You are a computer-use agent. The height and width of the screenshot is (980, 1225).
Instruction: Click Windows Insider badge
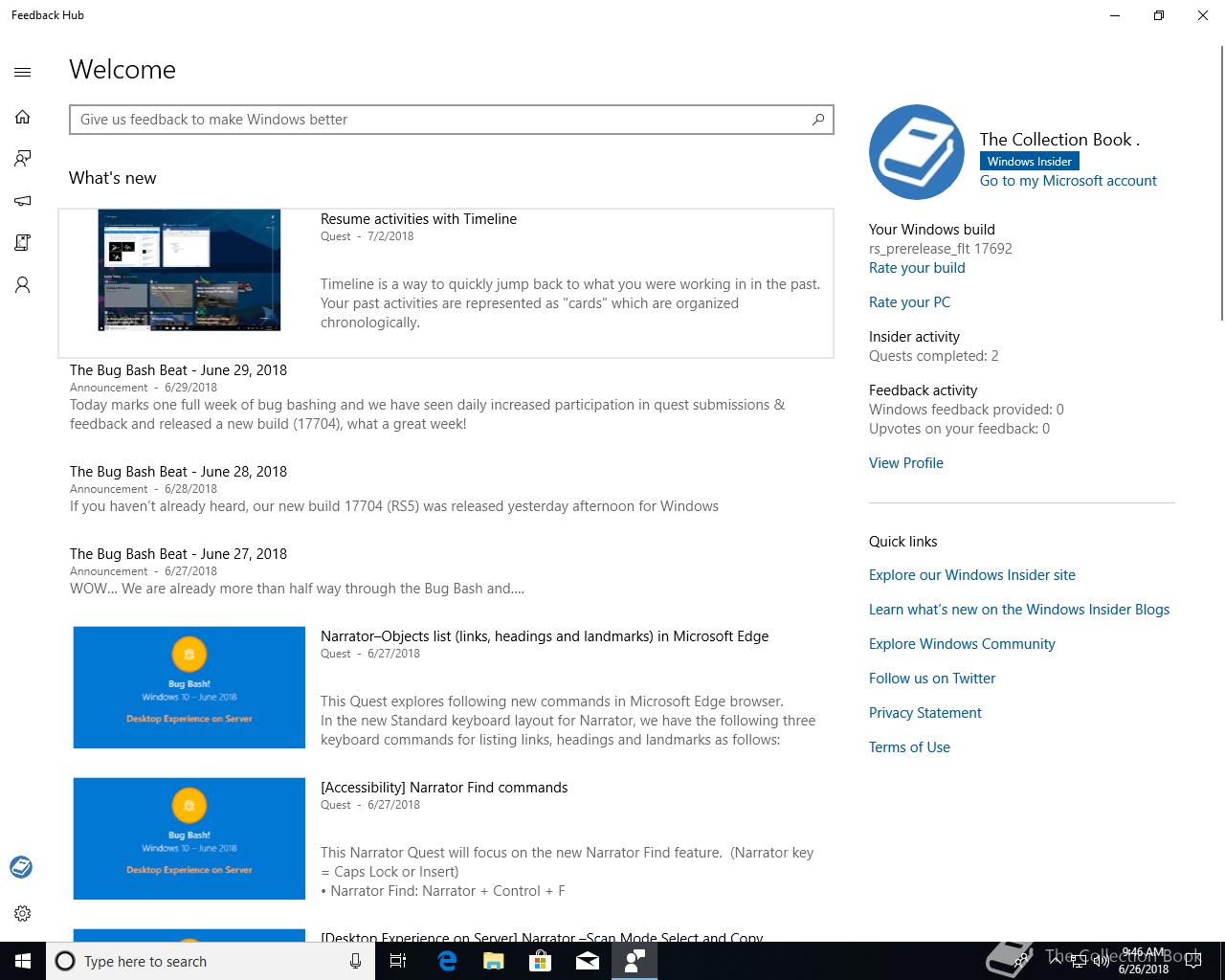pos(1029,162)
